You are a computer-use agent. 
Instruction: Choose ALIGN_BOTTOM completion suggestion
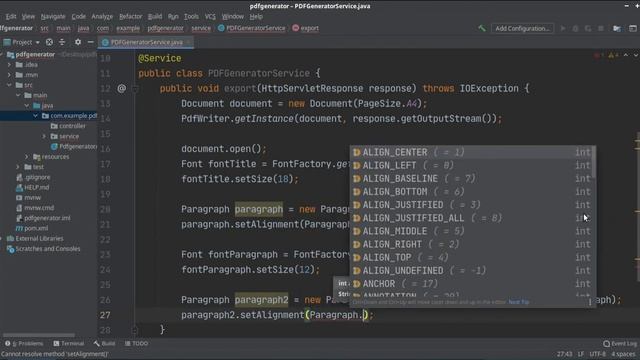pyautogui.click(x=472, y=191)
